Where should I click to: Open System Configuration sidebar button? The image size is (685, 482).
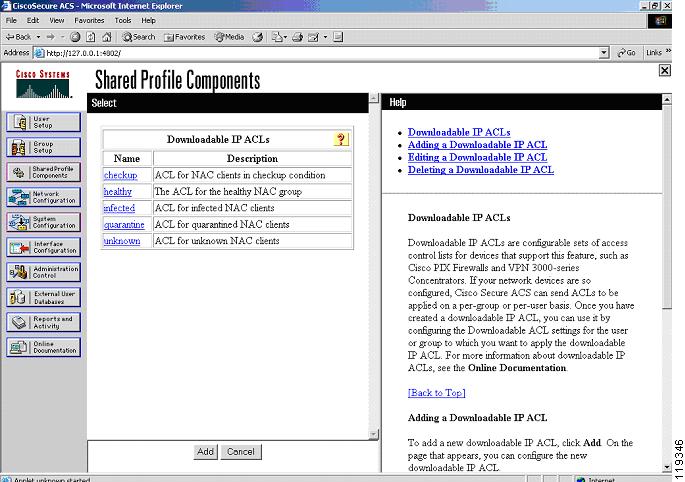(43, 222)
